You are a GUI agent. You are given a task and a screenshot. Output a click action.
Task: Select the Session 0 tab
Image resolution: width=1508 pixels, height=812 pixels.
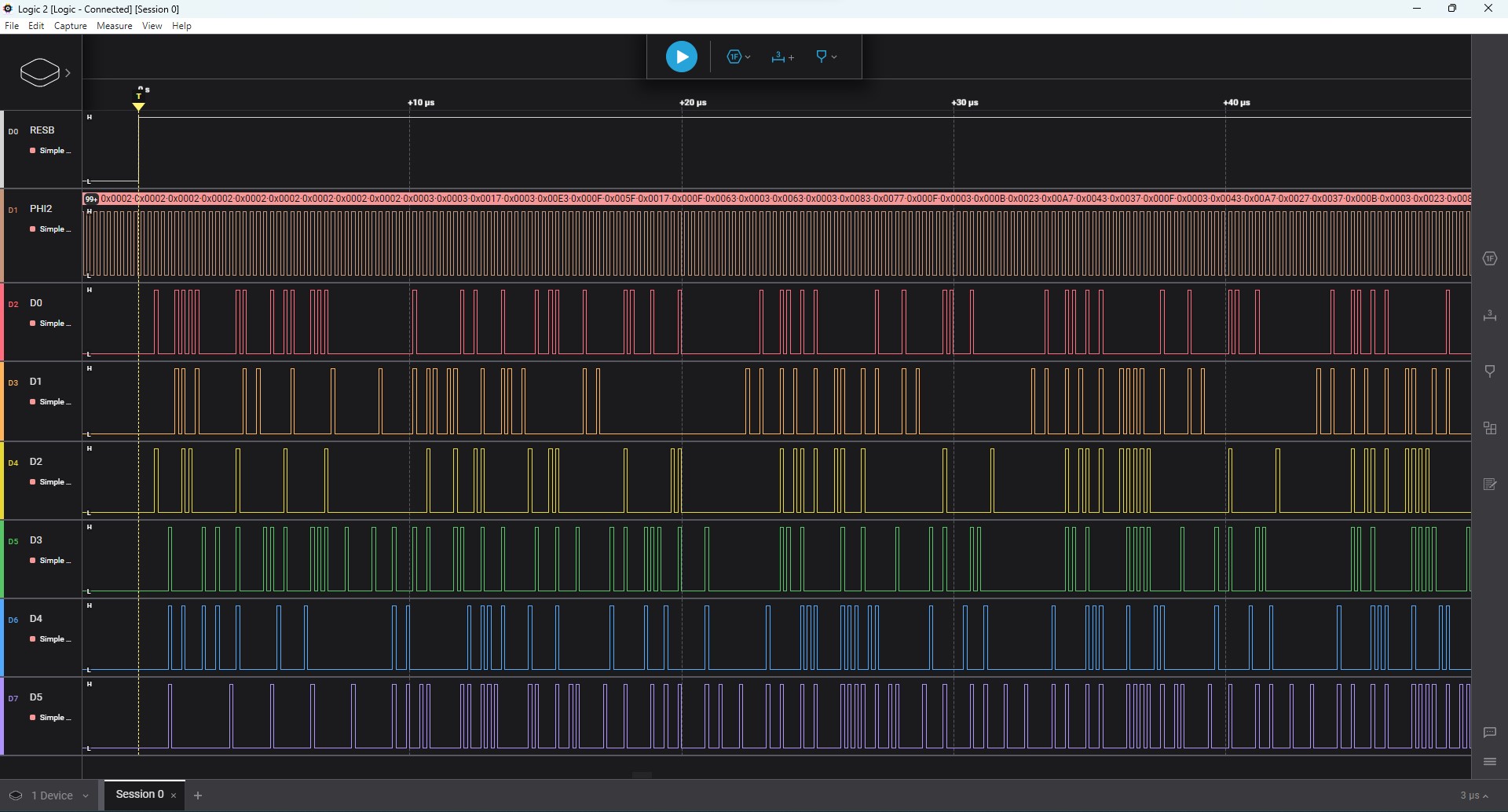click(140, 795)
